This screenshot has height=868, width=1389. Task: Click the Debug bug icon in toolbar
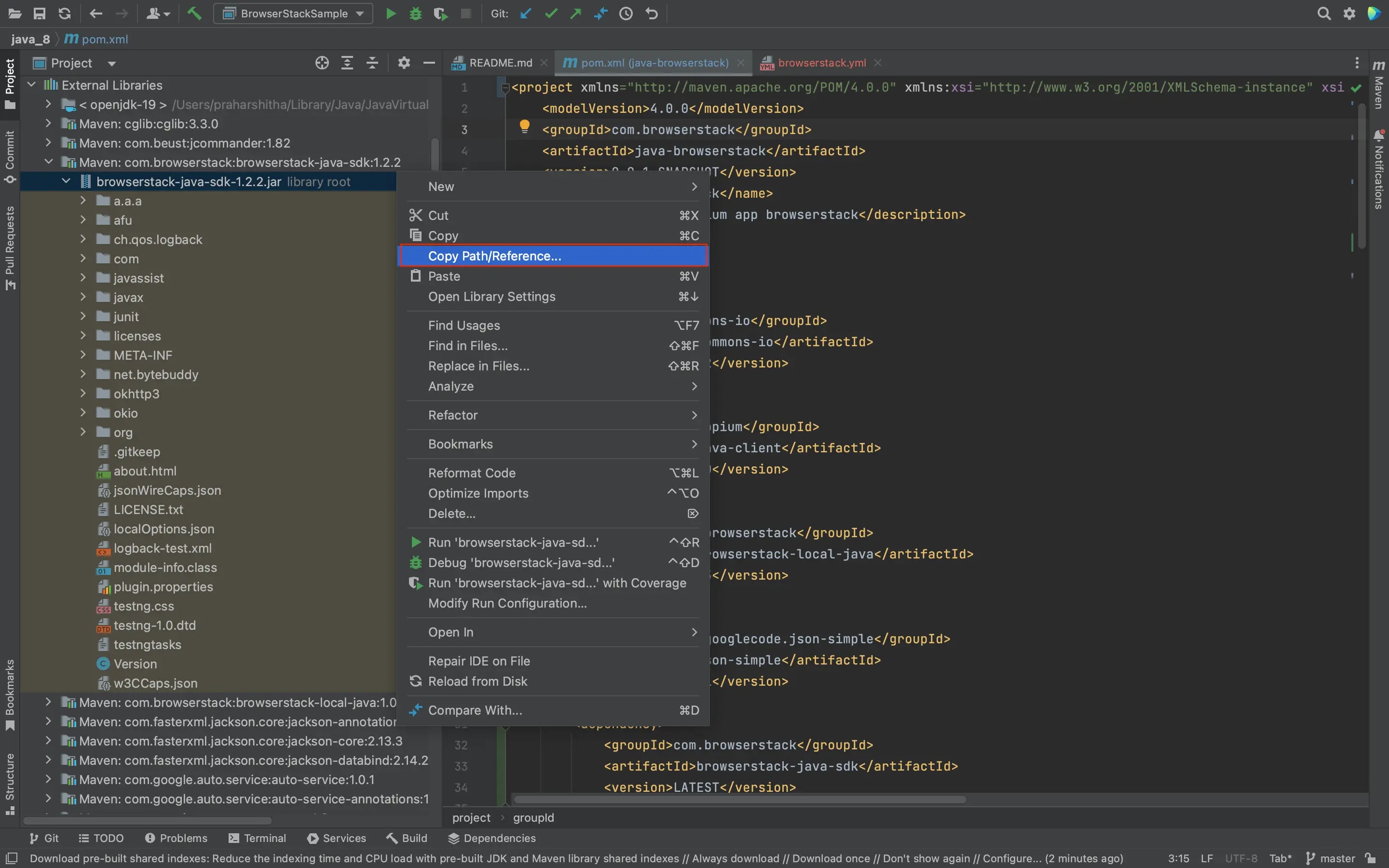pyautogui.click(x=416, y=13)
